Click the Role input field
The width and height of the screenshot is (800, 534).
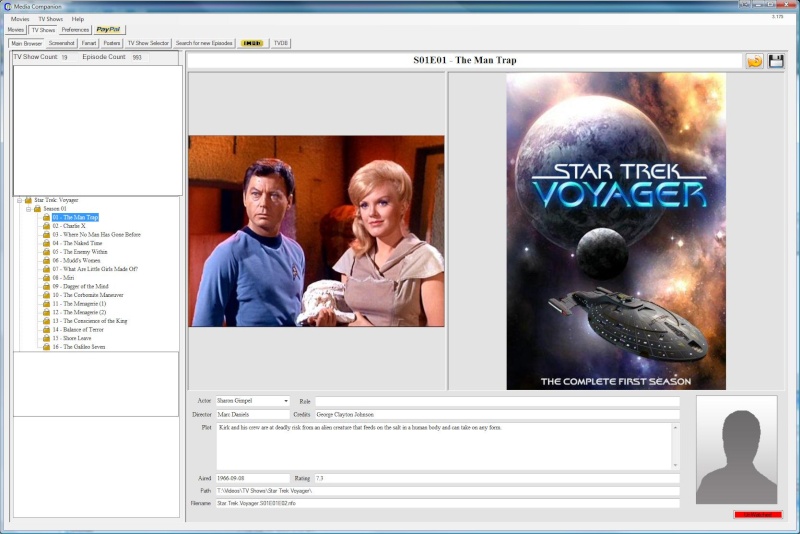497,401
